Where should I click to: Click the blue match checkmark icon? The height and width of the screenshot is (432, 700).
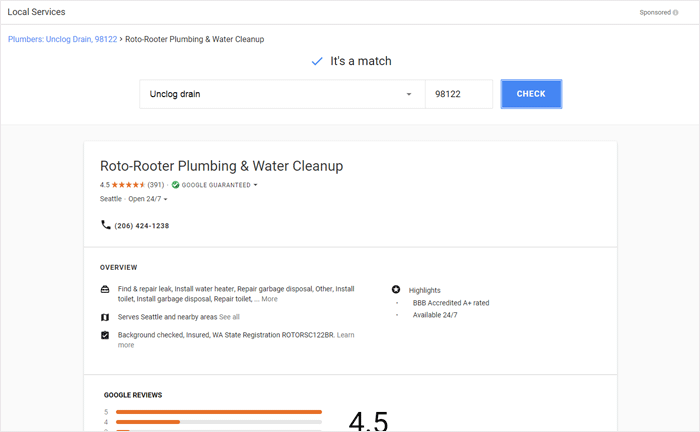317,61
